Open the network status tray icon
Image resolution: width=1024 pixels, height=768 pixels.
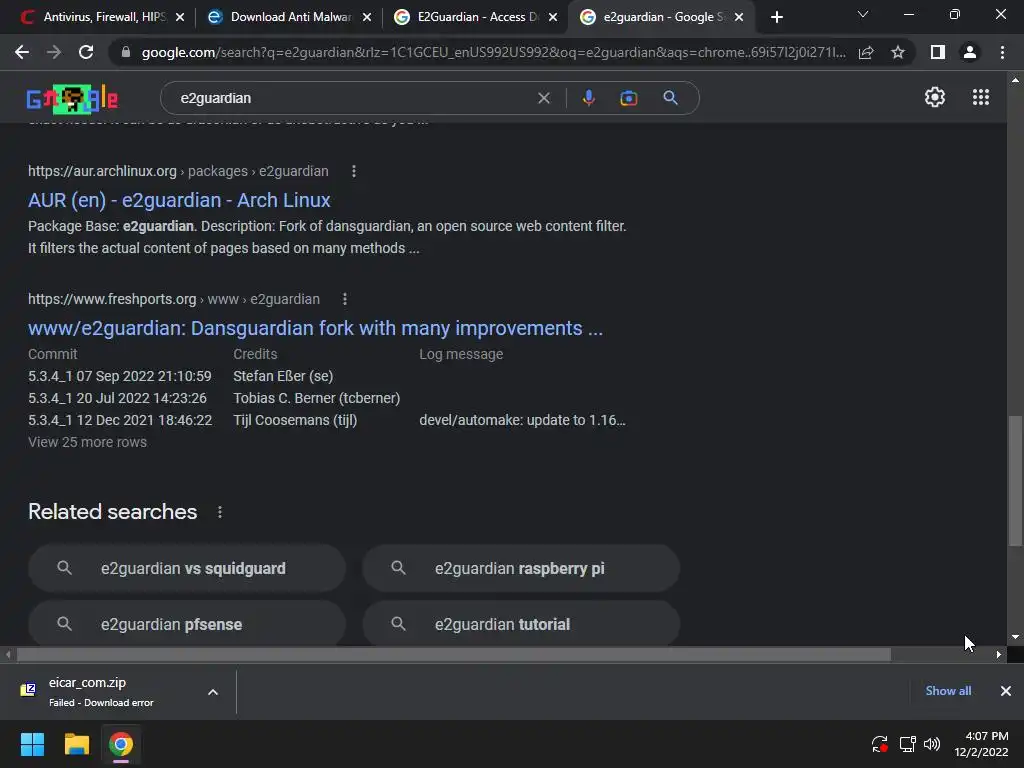(x=907, y=744)
